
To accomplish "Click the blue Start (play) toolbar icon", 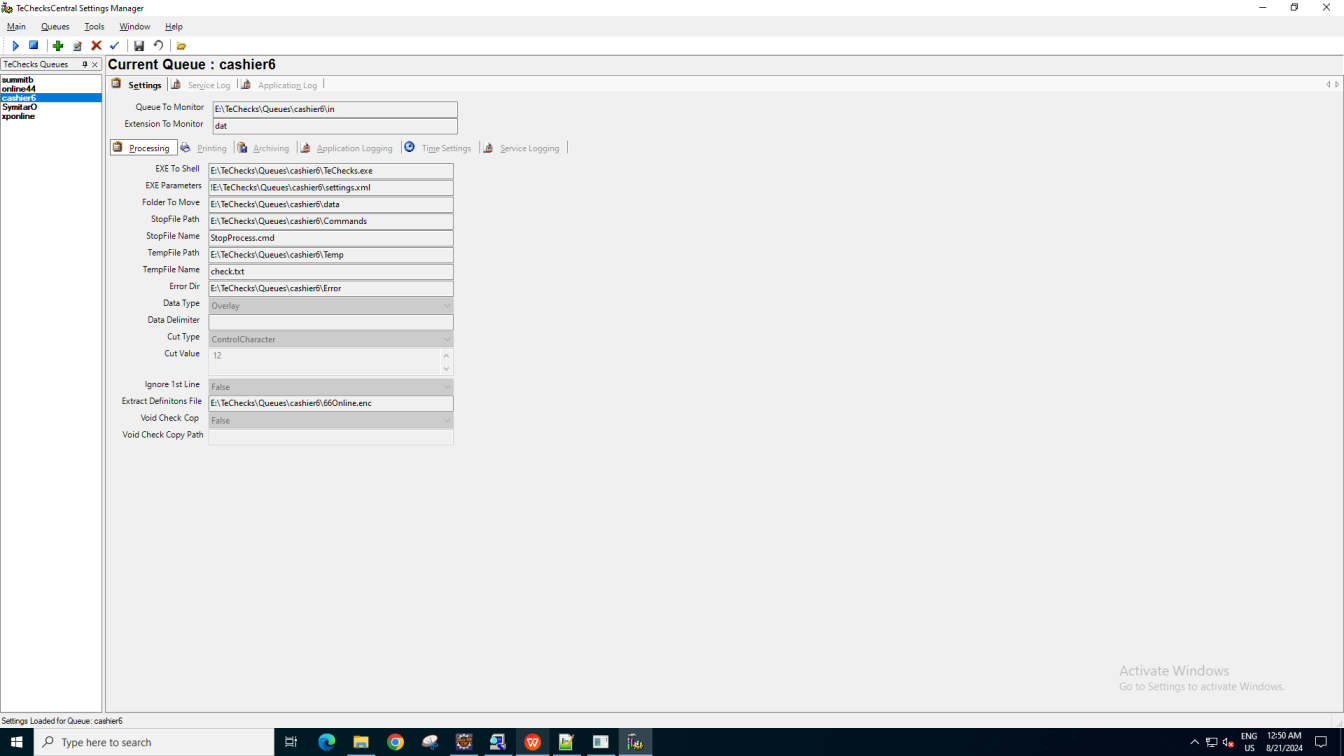I will tap(15, 46).
